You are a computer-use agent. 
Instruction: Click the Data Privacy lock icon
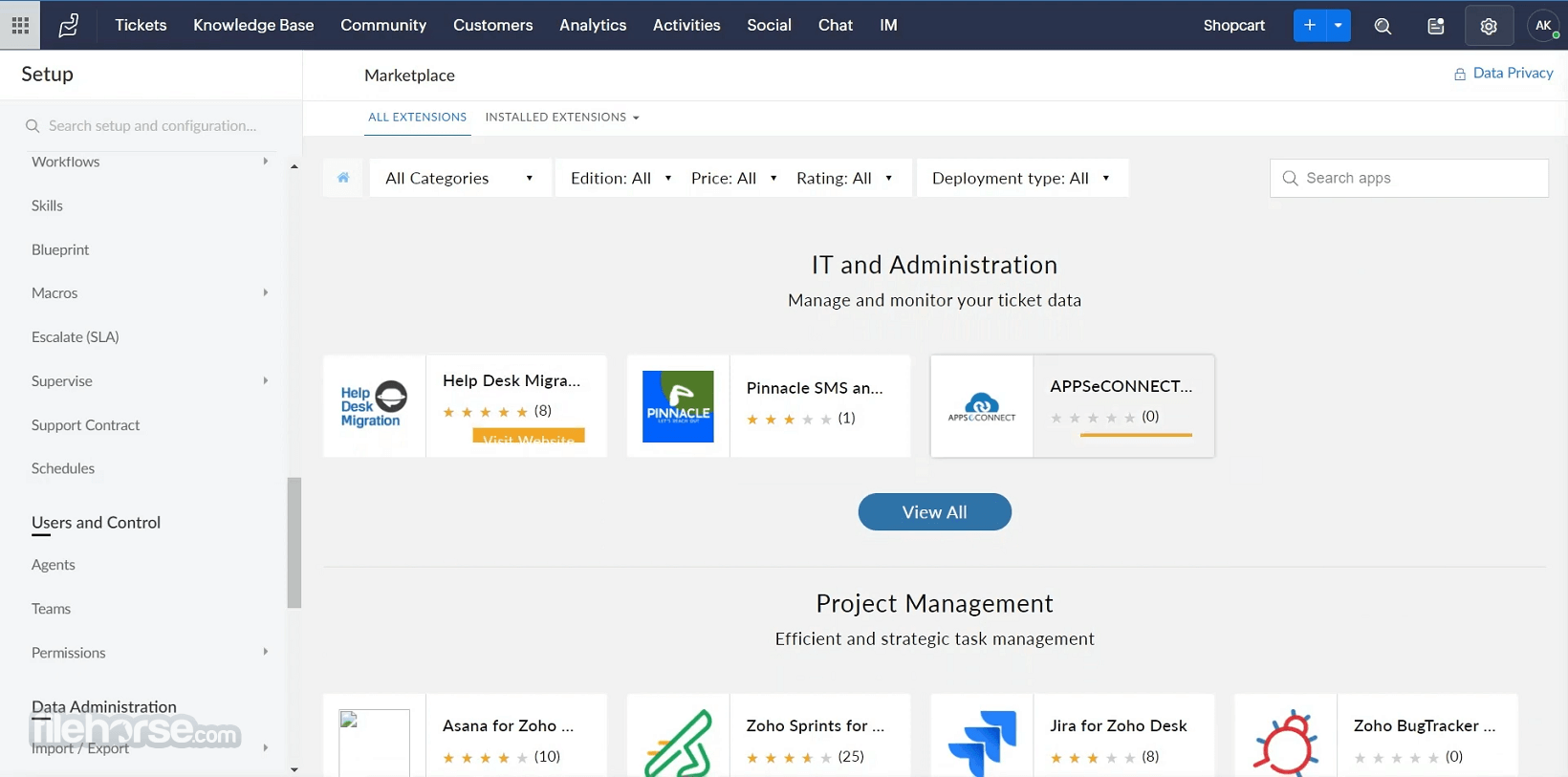tap(1460, 74)
